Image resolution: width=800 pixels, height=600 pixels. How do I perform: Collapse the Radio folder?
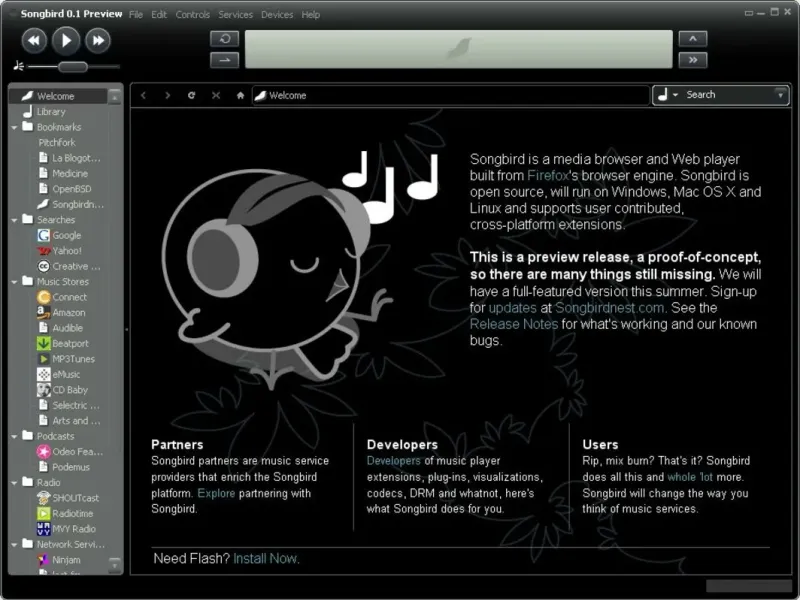coord(14,483)
